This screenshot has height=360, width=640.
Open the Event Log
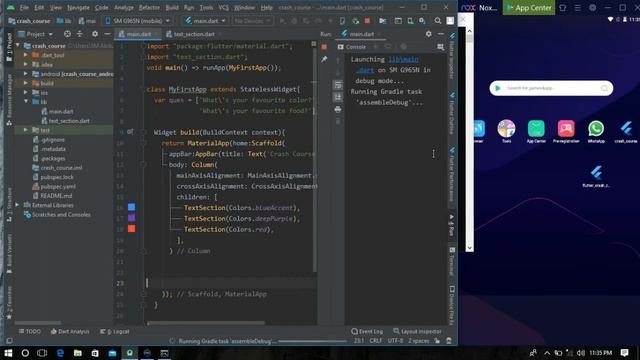pos(367,331)
